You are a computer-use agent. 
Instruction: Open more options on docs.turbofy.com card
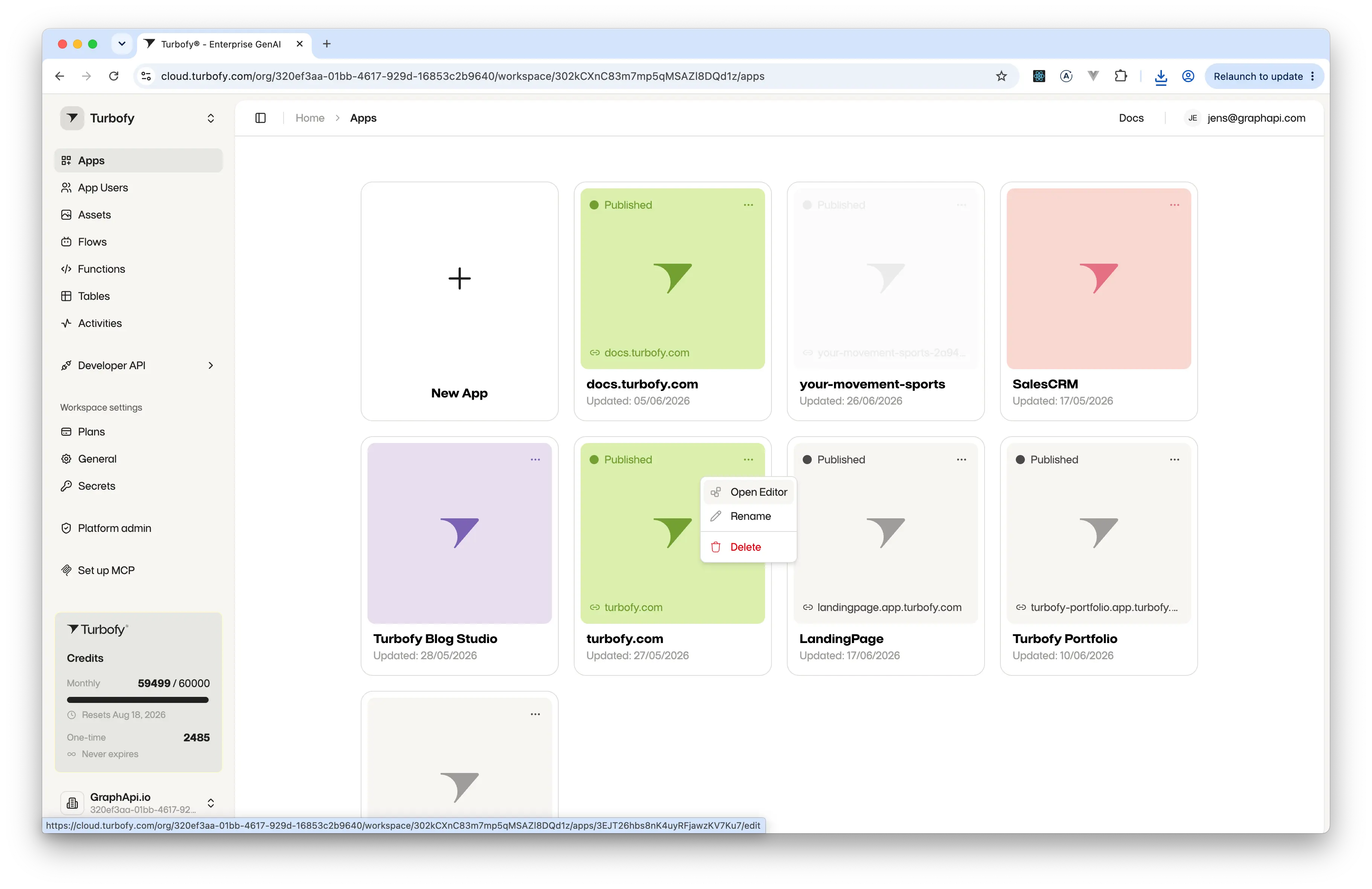(748, 205)
